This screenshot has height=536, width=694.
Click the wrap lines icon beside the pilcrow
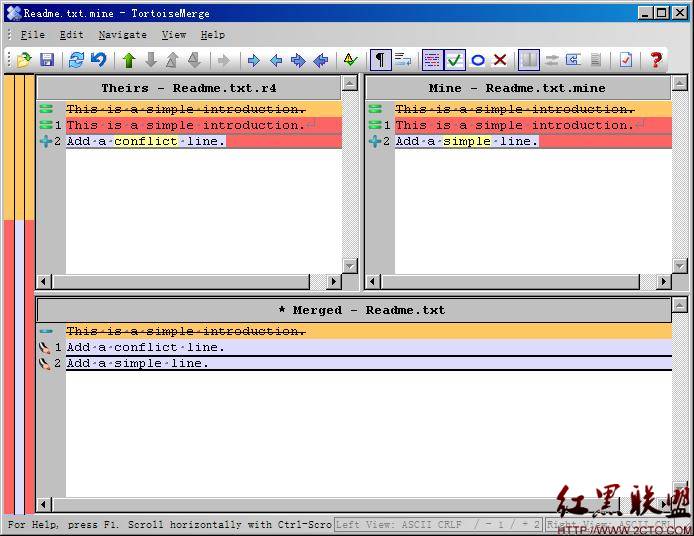403,60
